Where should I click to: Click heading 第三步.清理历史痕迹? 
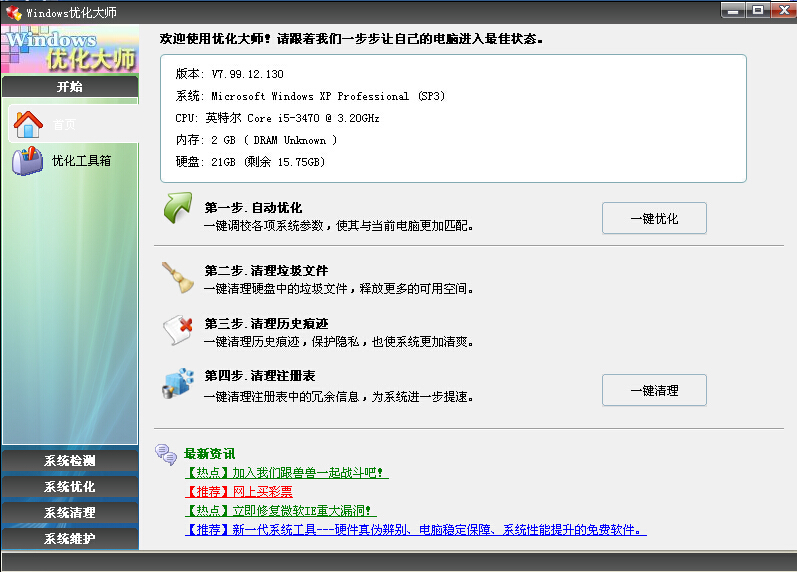pyautogui.click(x=266, y=323)
